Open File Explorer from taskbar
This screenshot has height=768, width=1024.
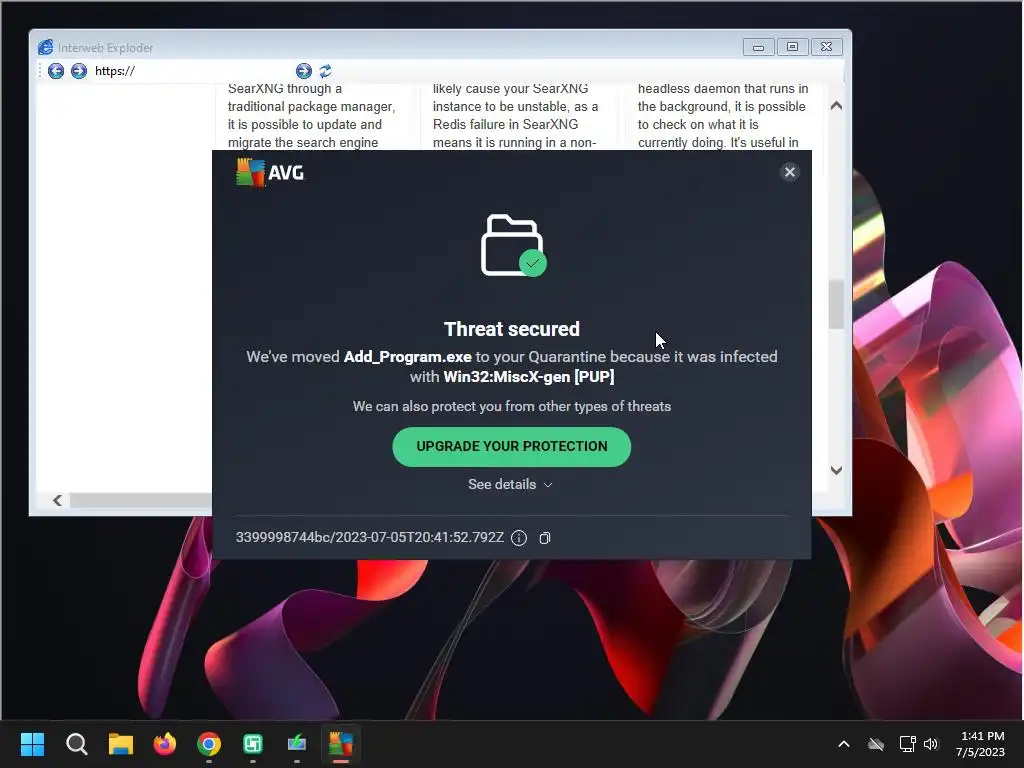pos(121,744)
